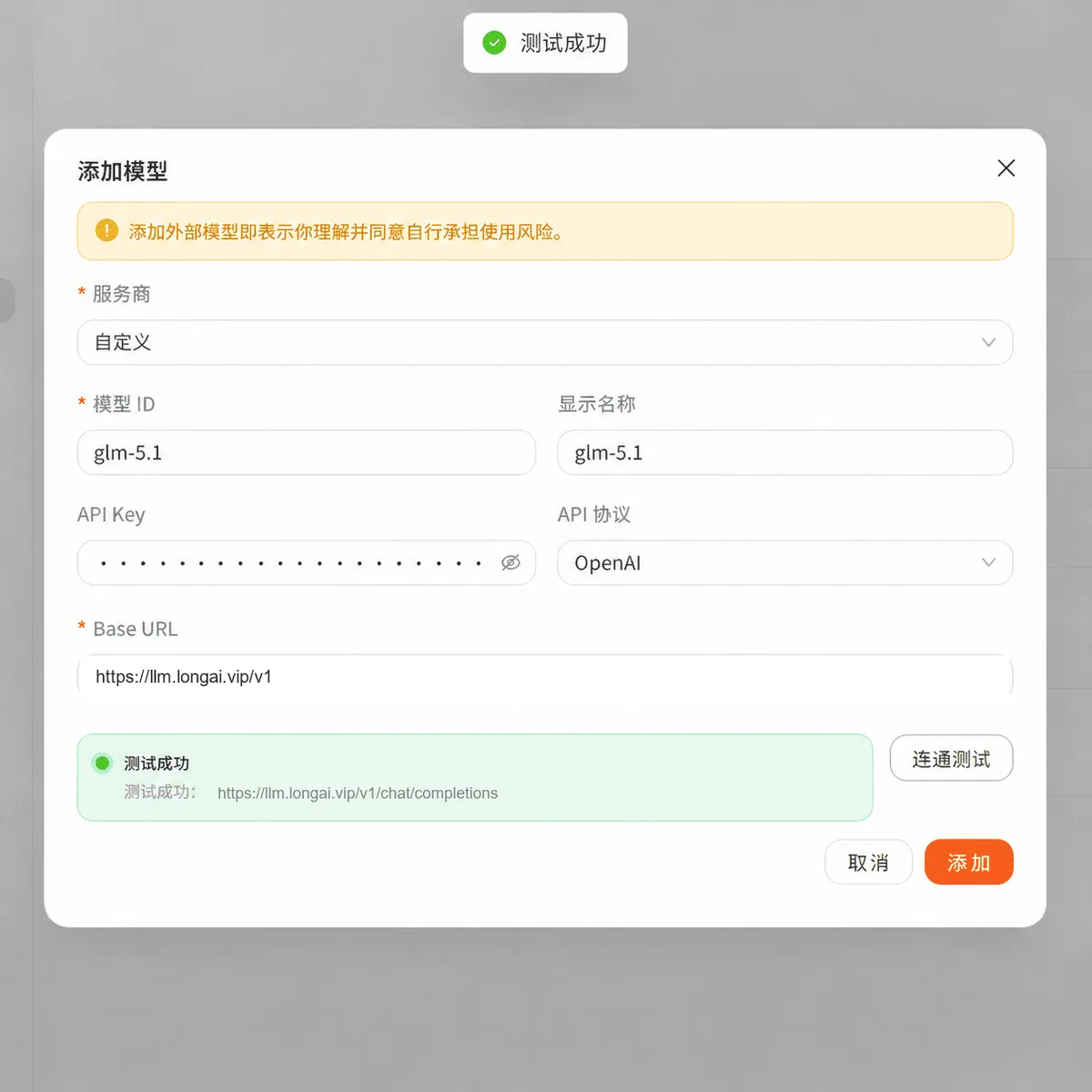Click the 显示名称 field label
This screenshot has height=1092, width=1092.
pos(597,404)
